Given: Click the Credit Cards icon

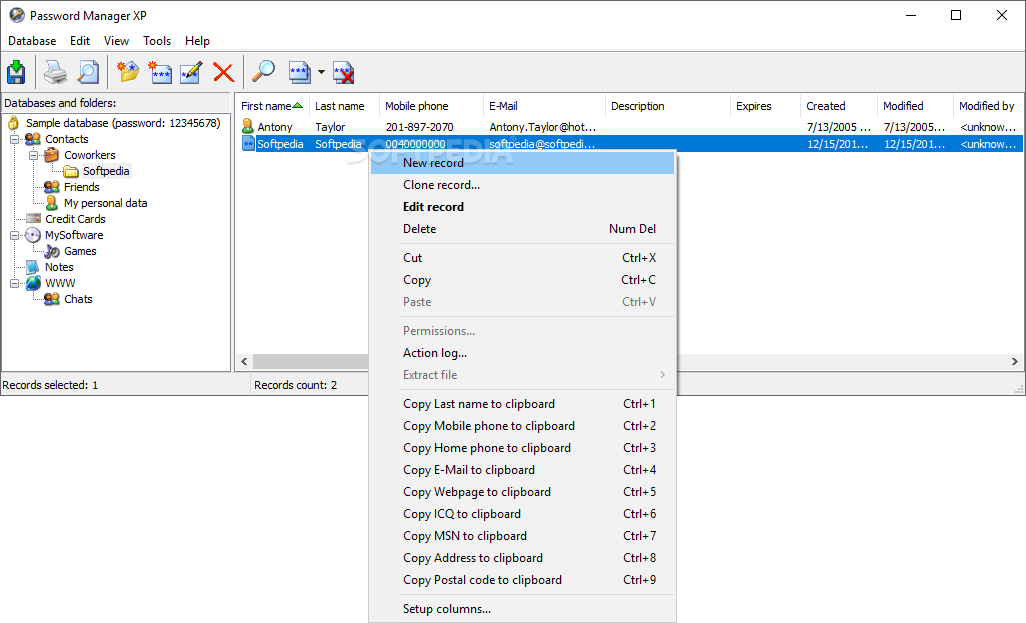Looking at the screenshot, I should 33,219.
